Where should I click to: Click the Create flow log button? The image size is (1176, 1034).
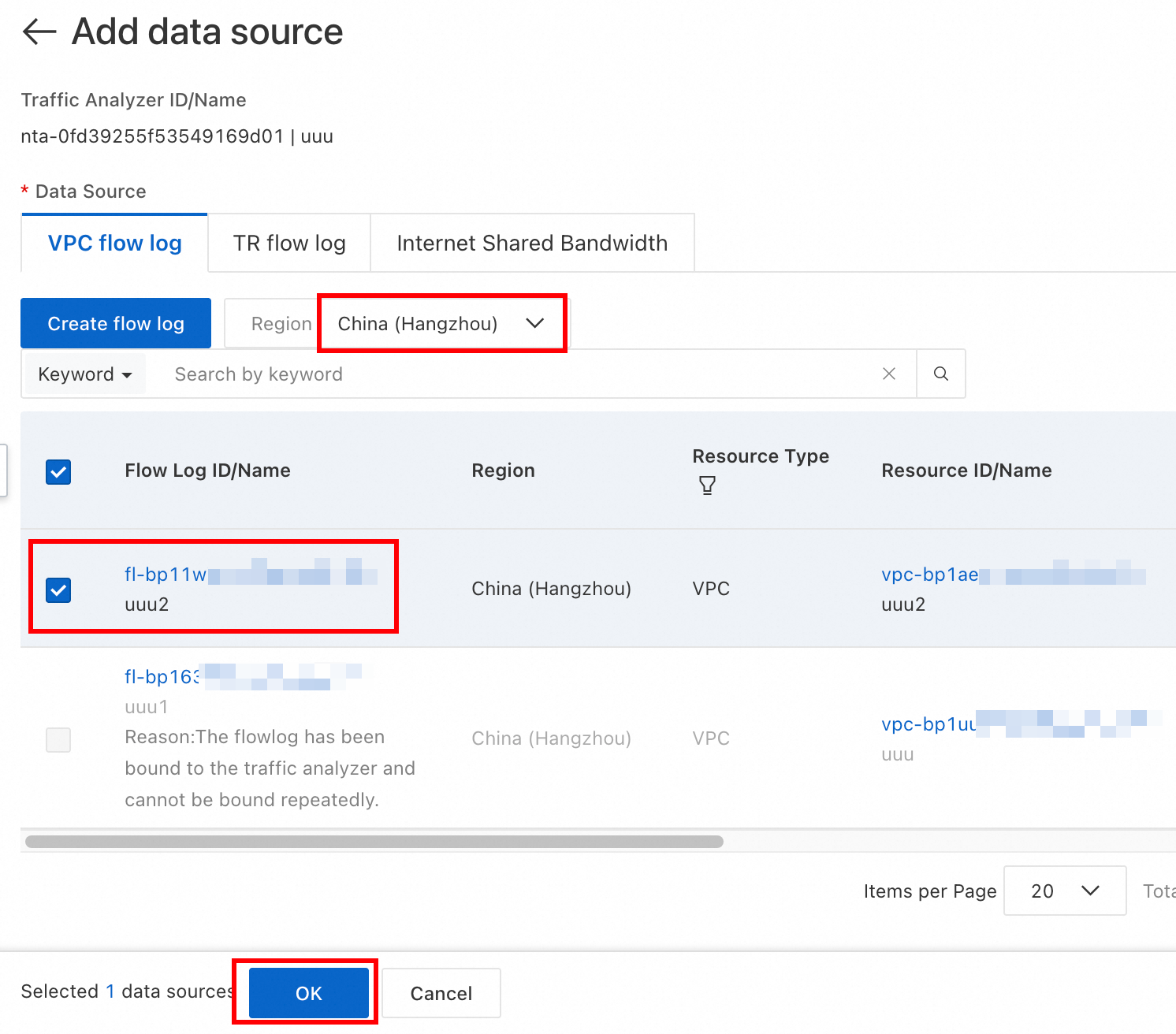[x=116, y=323]
